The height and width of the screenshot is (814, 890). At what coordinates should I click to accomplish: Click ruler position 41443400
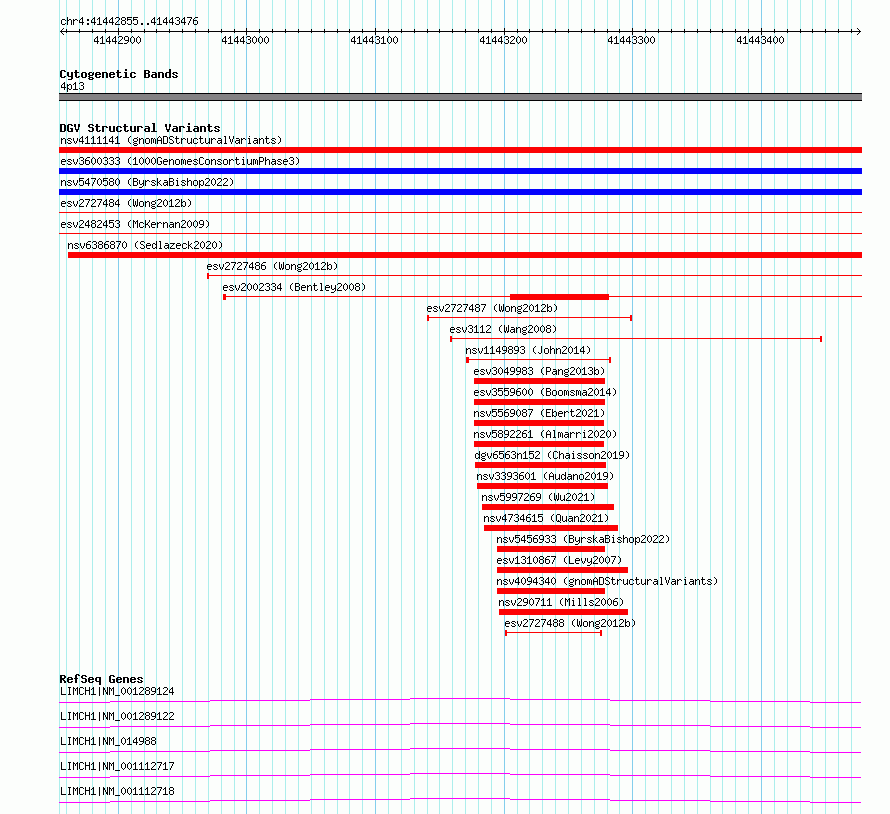(x=760, y=40)
